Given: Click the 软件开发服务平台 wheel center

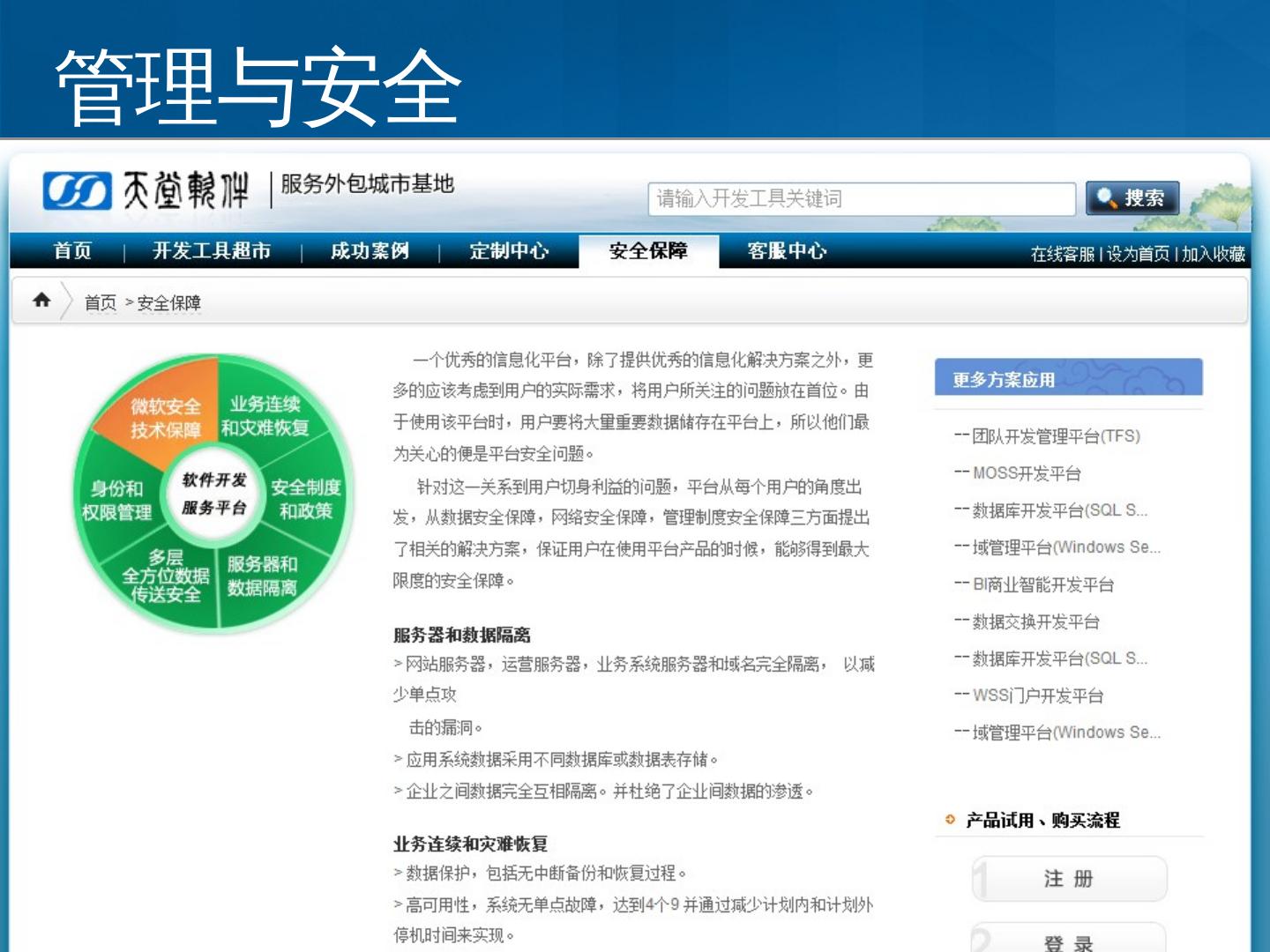Looking at the screenshot, I should point(214,494).
